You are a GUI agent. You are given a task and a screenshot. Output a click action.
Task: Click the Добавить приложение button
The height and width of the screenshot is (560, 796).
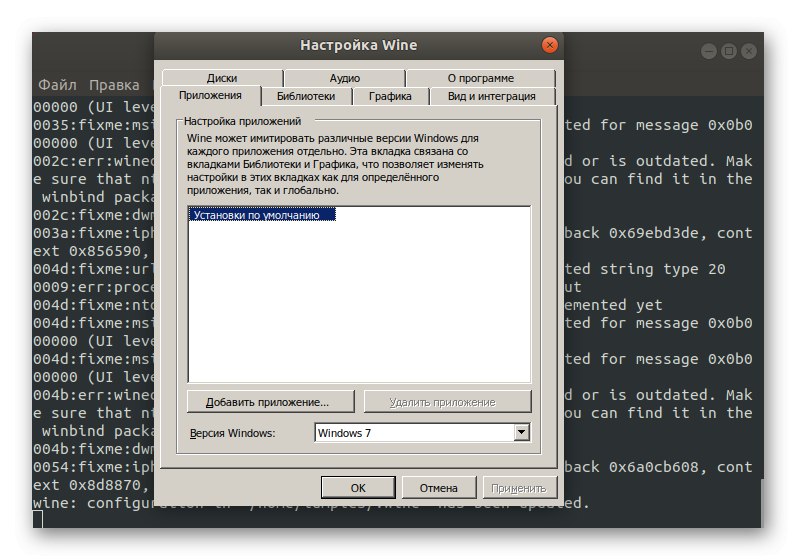tap(271, 402)
